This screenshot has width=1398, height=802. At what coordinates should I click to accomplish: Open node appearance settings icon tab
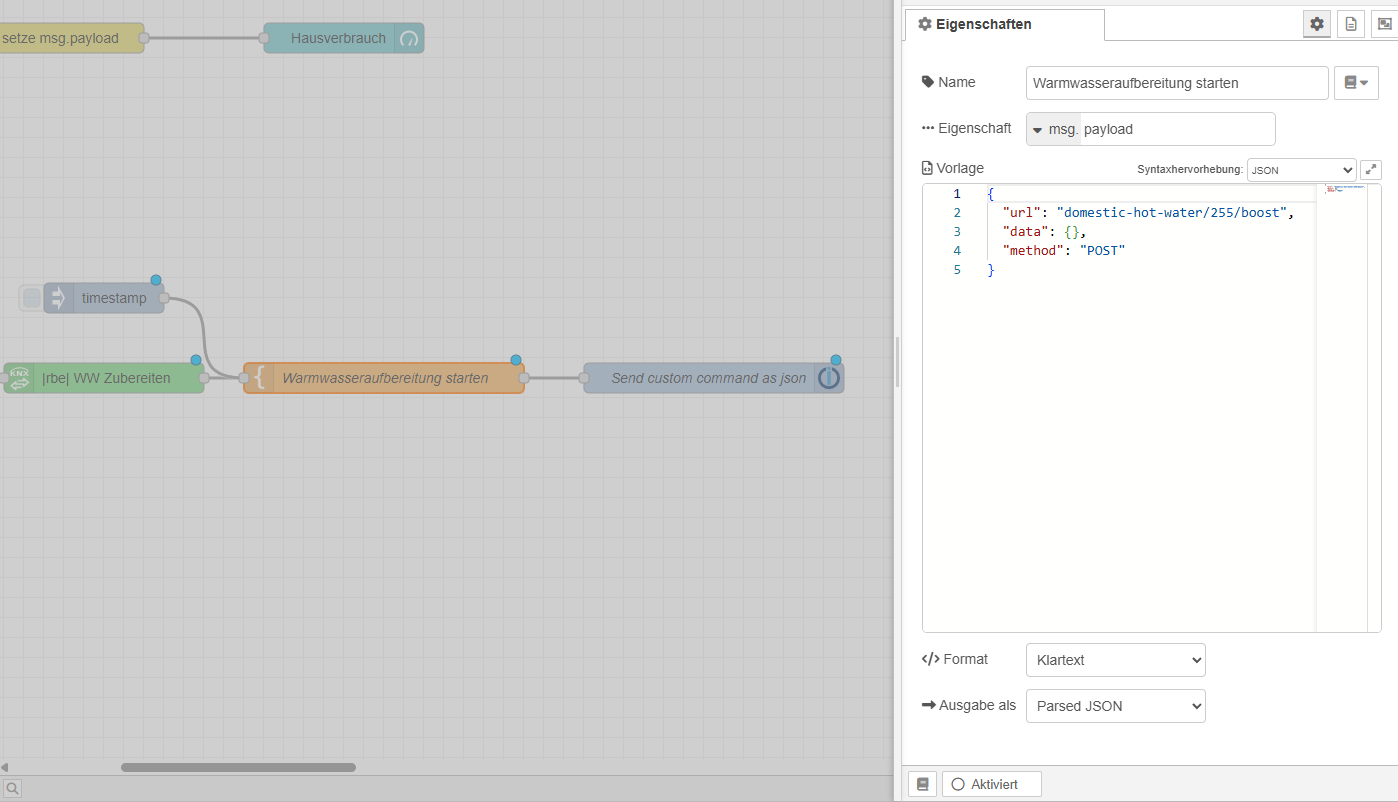coord(1385,24)
